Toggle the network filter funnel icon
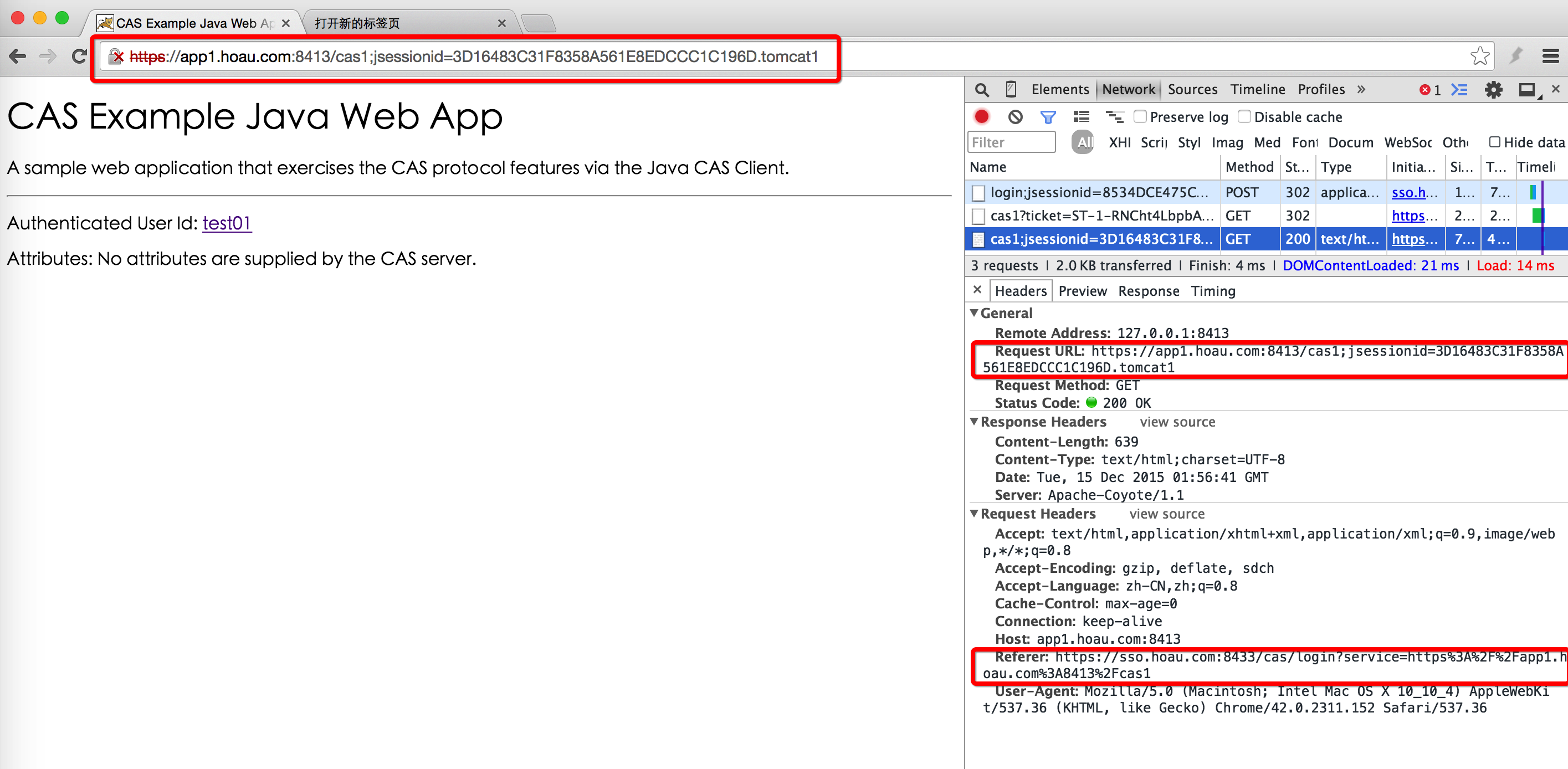This screenshot has height=769, width=1568. (x=1048, y=117)
